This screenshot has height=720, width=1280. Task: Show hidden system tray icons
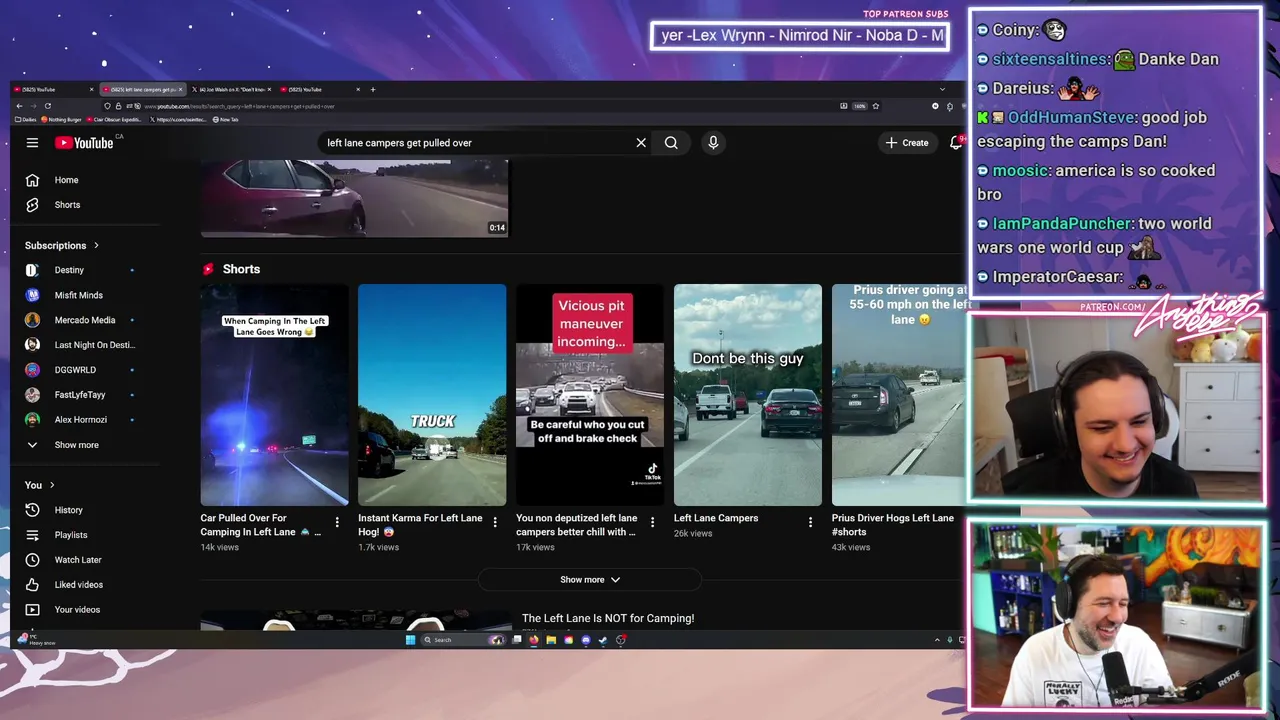[x=937, y=640]
